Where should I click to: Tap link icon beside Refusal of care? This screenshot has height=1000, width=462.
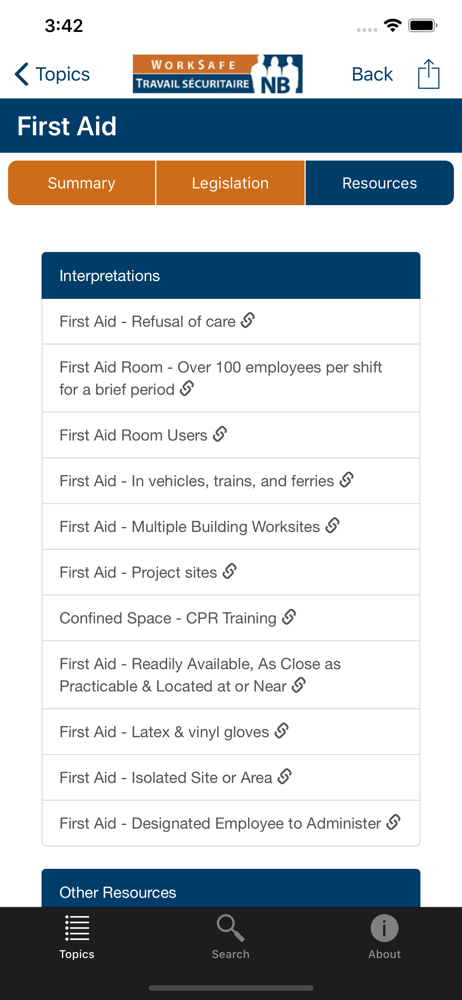click(x=248, y=321)
